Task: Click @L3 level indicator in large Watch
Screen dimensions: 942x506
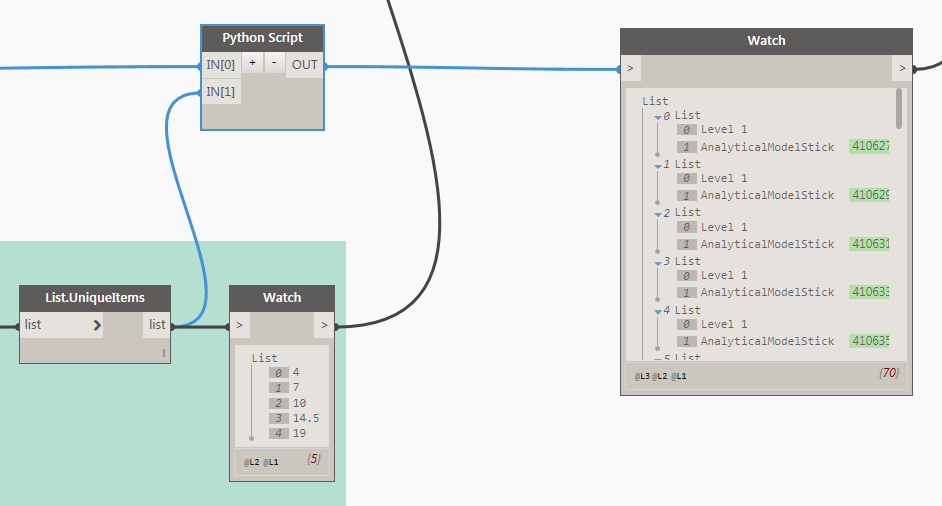Action: (x=642, y=376)
